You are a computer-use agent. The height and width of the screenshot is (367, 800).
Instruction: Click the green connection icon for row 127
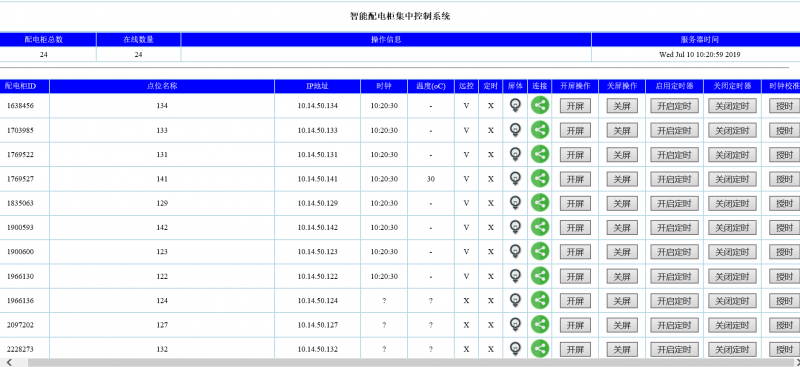pos(540,324)
